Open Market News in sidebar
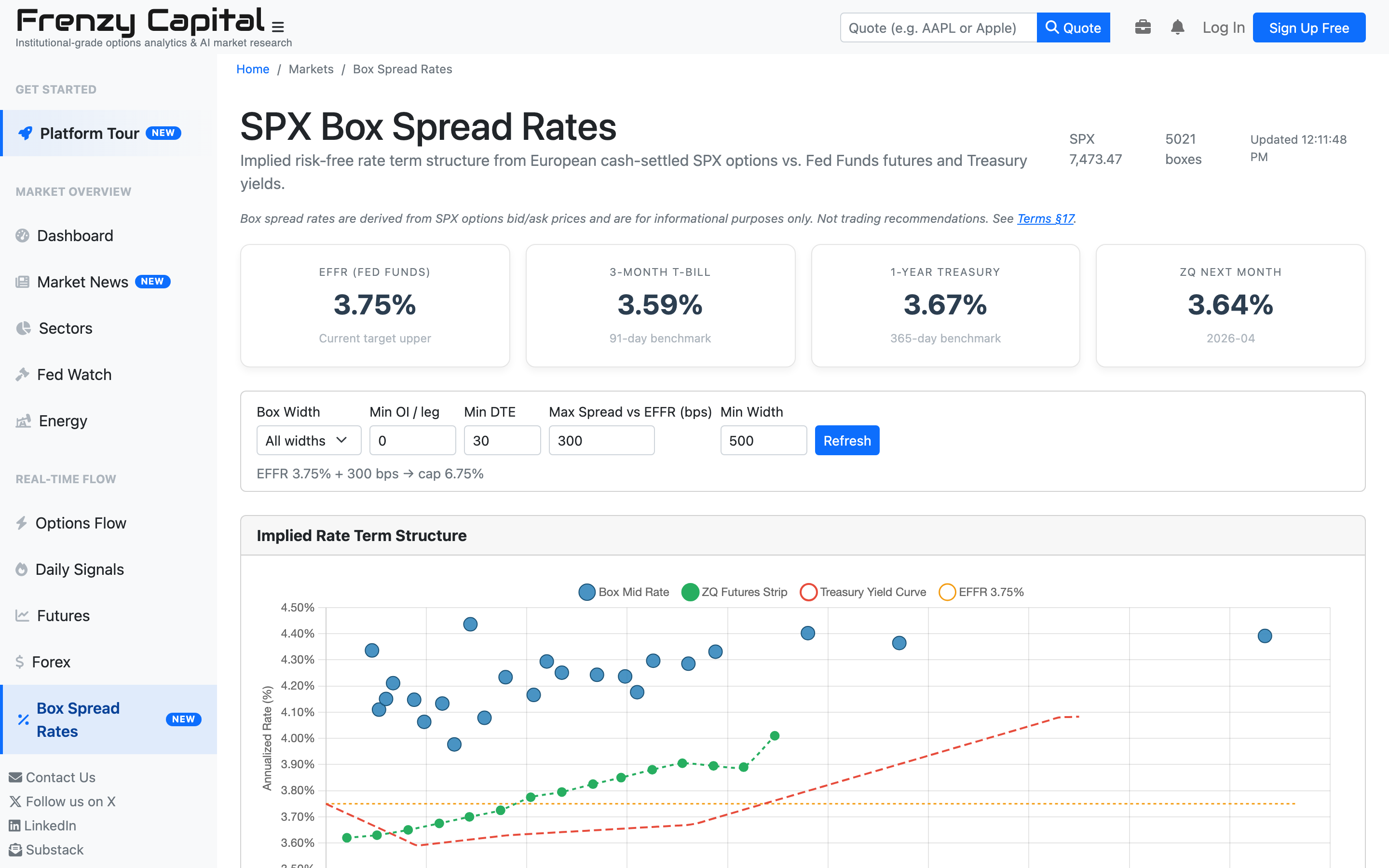 (109, 282)
